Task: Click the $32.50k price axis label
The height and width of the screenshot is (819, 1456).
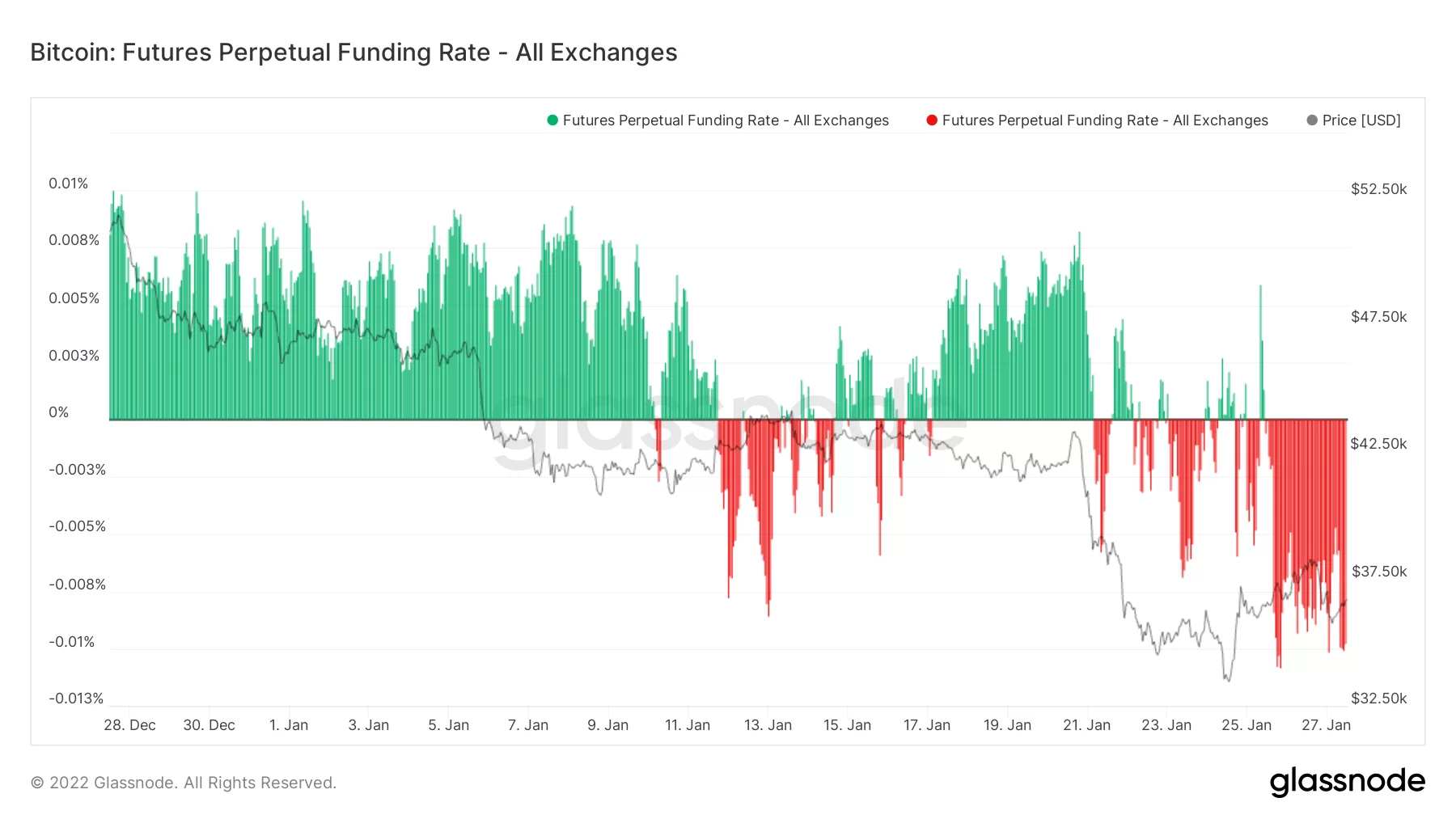Action: pos(1378,699)
